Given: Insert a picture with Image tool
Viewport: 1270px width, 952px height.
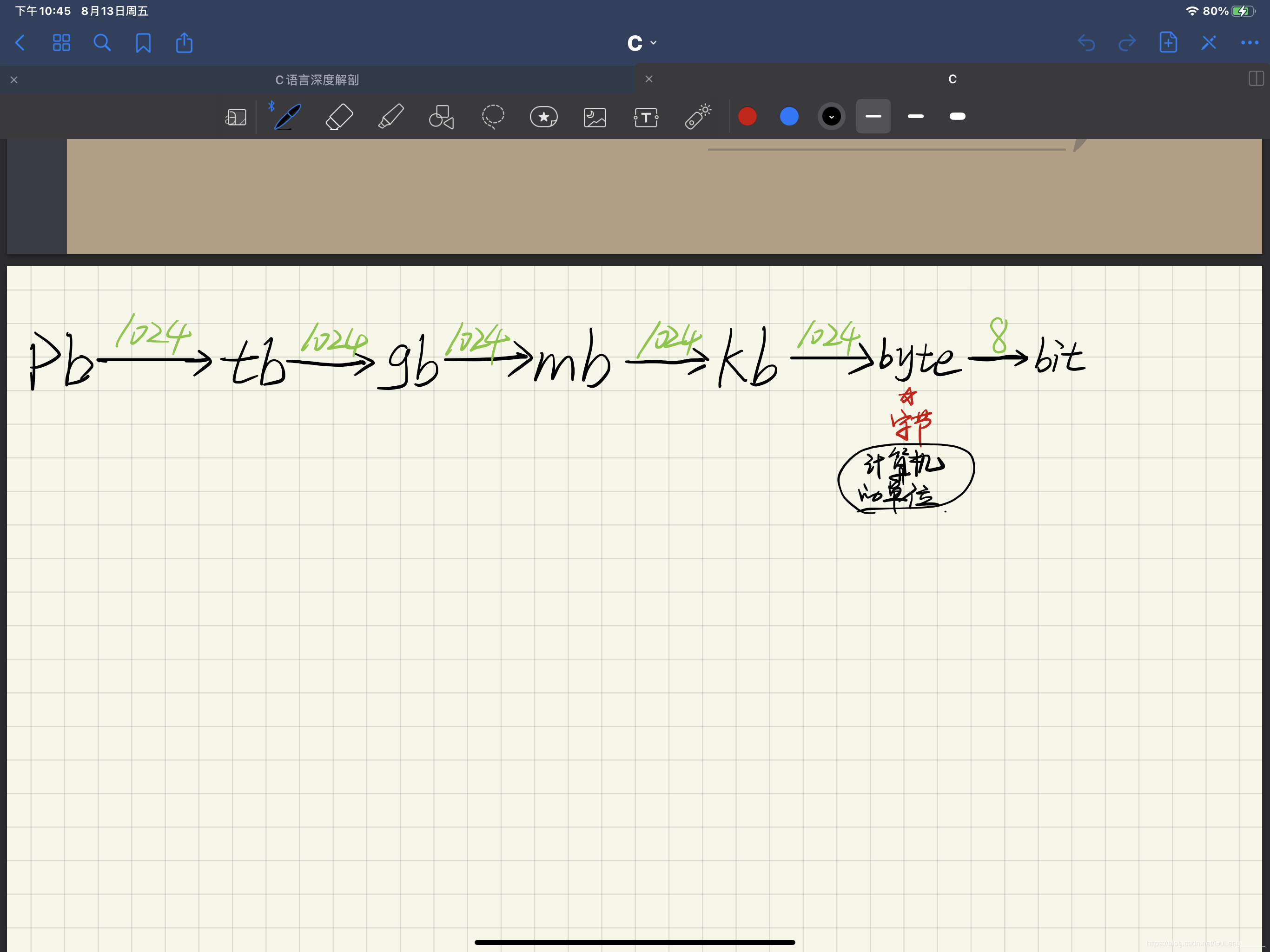Looking at the screenshot, I should [x=595, y=117].
